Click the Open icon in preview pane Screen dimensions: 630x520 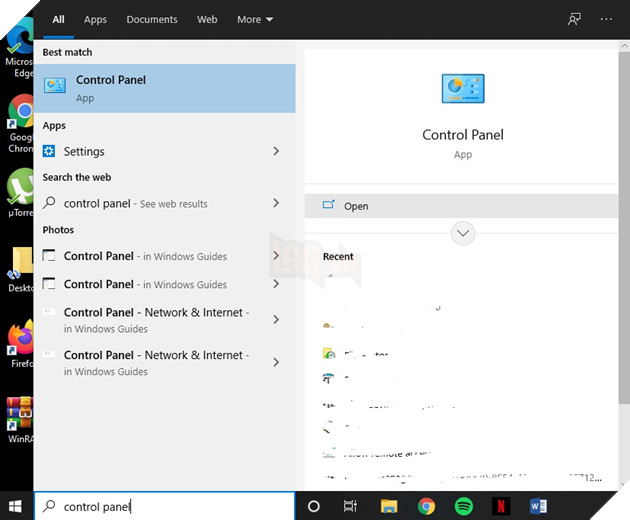click(x=329, y=205)
